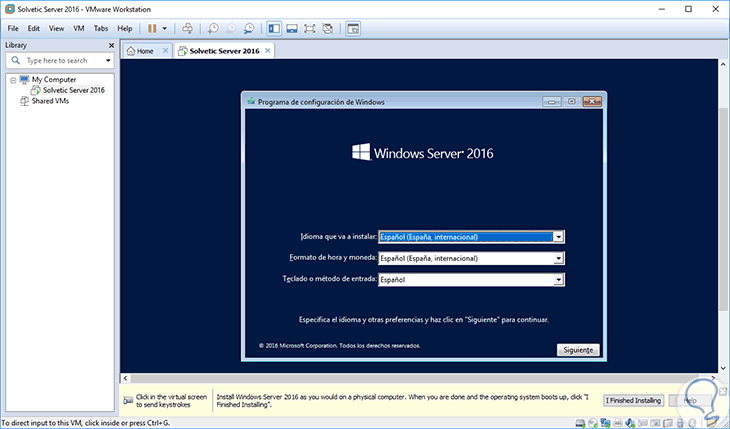Collapse the My Computer tree node
This screenshot has height=429, width=730.
pyautogui.click(x=13, y=80)
